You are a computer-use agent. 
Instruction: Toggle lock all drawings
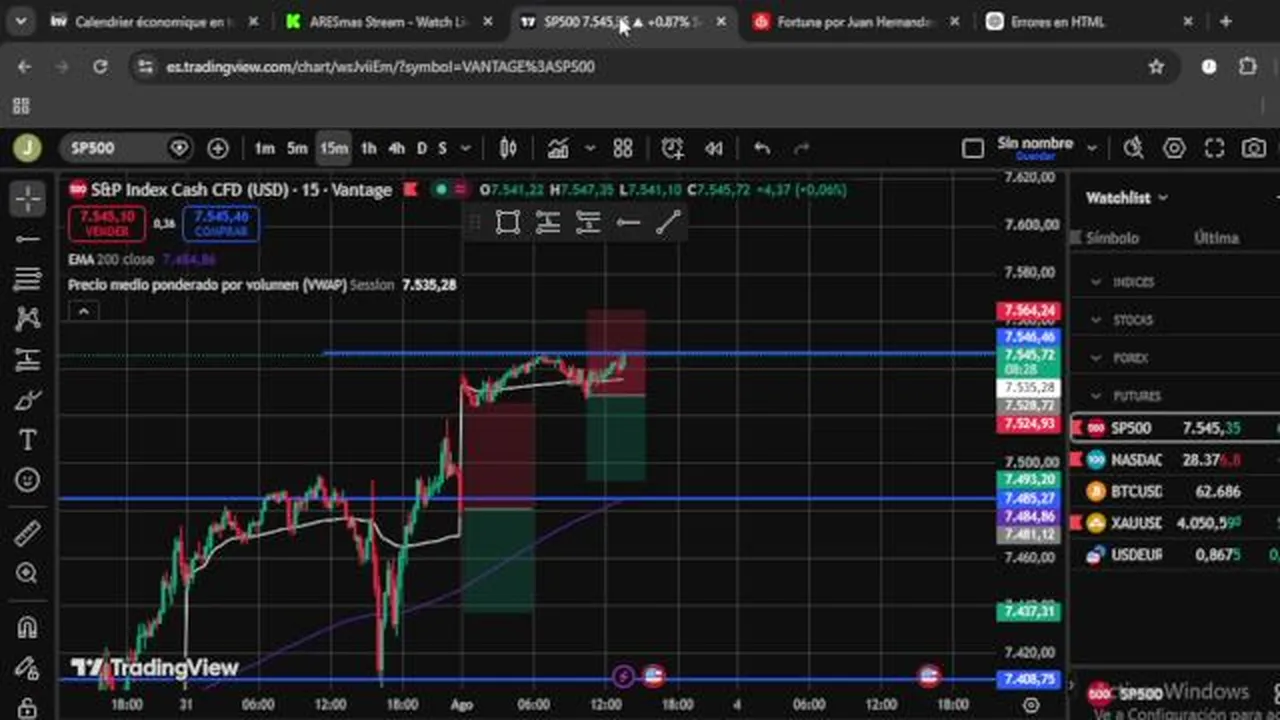click(x=28, y=707)
